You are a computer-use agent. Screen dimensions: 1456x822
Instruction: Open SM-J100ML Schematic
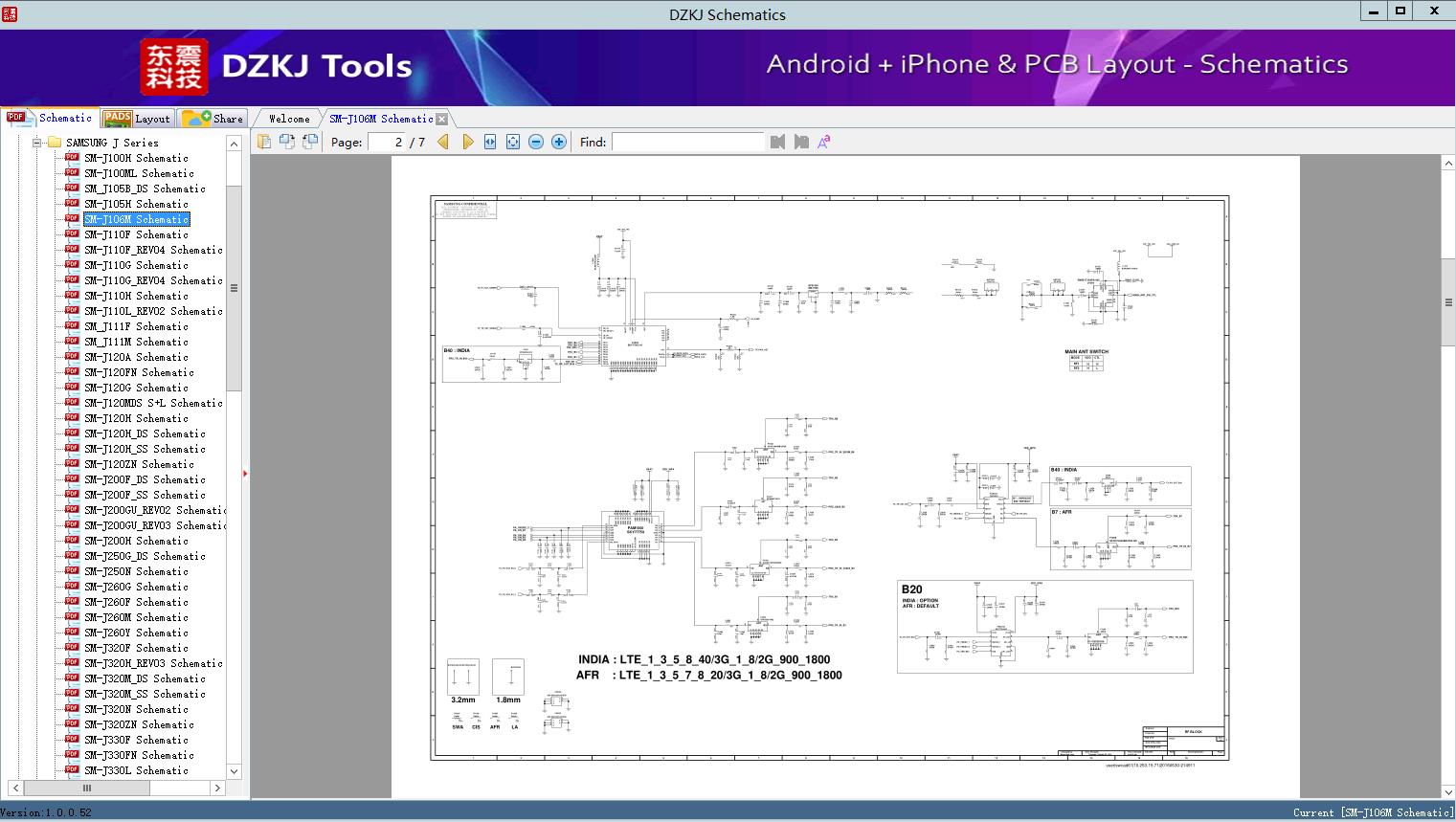point(139,173)
